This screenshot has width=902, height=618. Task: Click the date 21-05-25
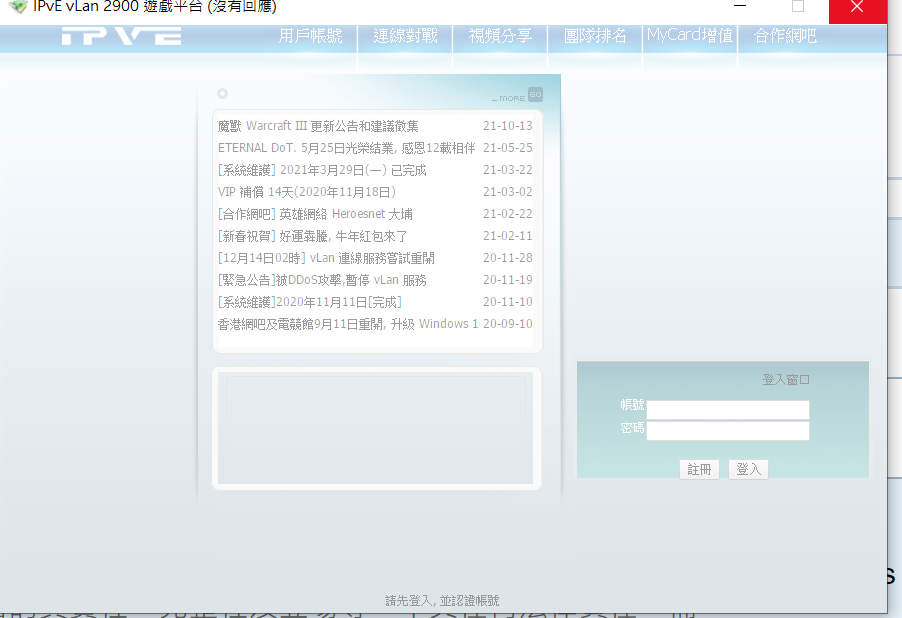[508, 148]
